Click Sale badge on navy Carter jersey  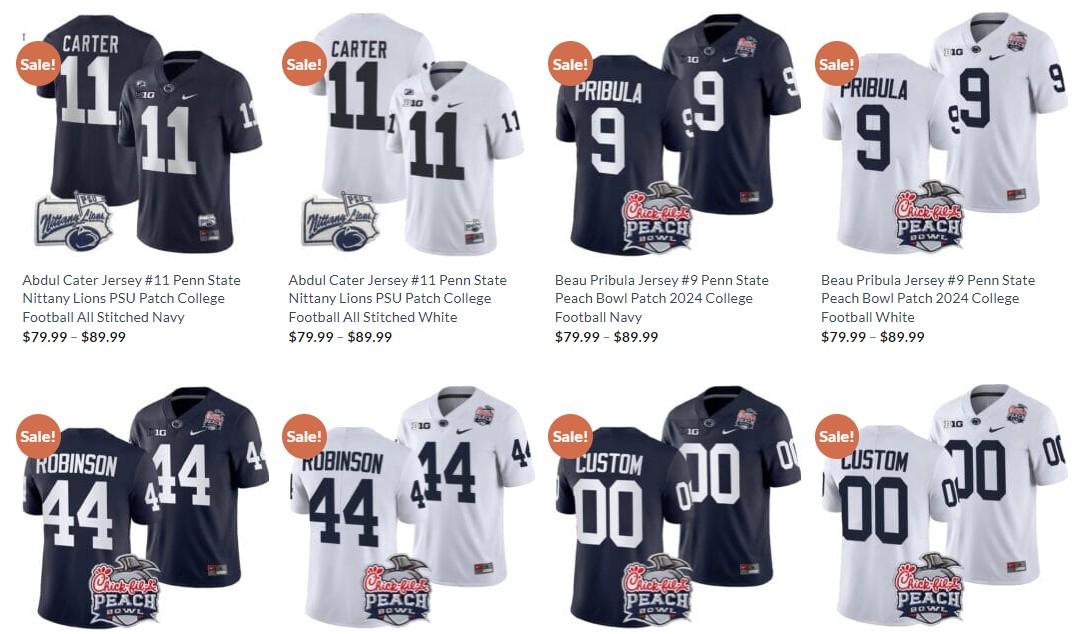pyautogui.click(x=38, y=63)
